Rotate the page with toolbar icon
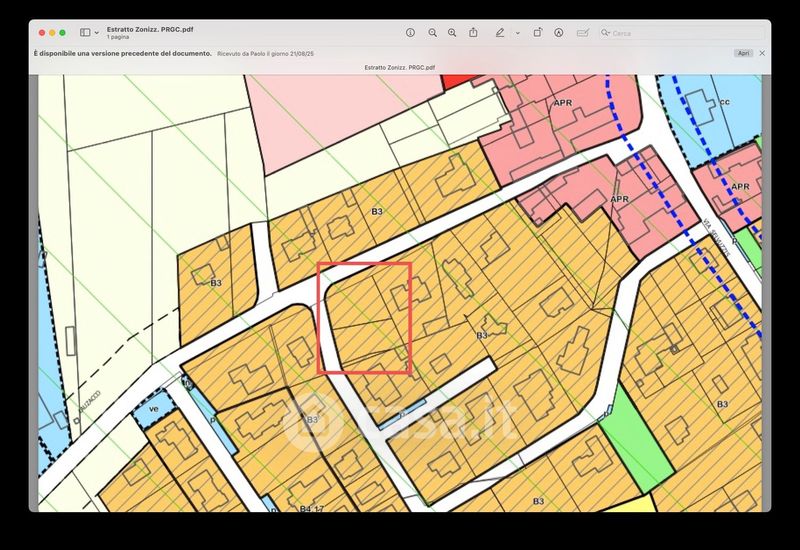 coord(537,33)
